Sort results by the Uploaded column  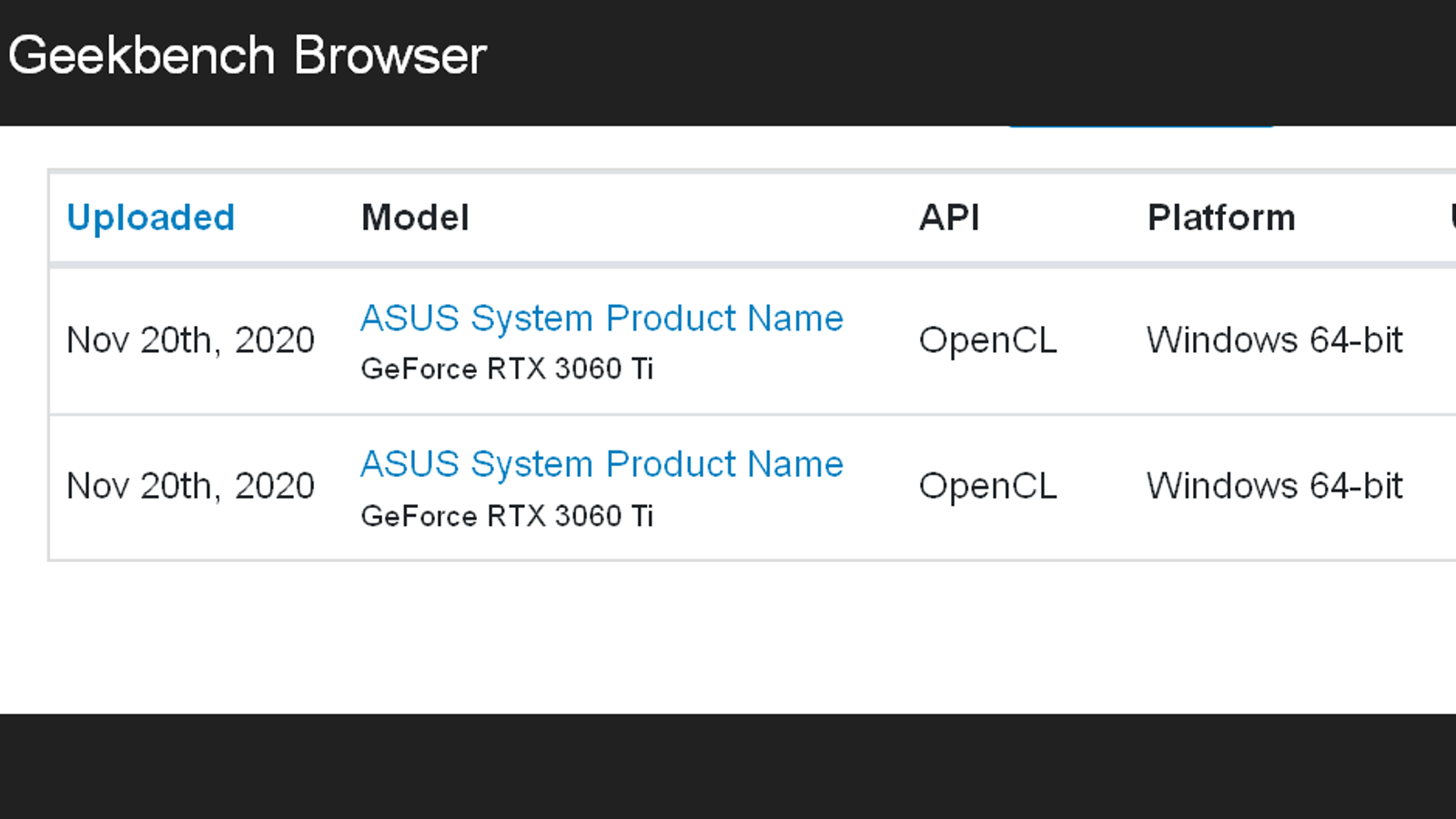click(x=151, y=217)
